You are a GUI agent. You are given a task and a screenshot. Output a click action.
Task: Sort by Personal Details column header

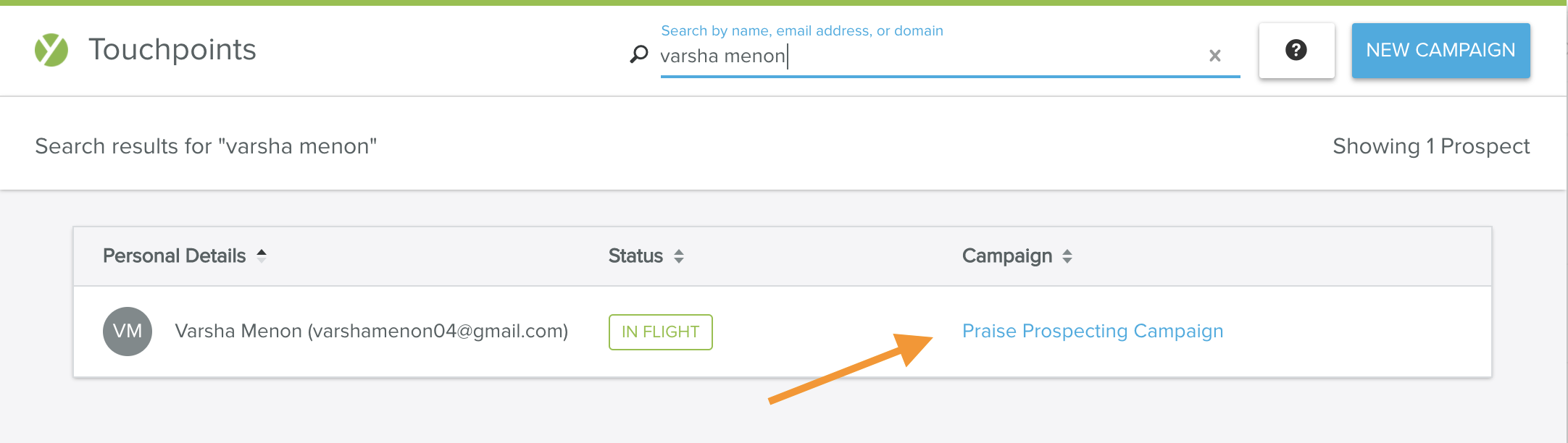pos(174,256)
